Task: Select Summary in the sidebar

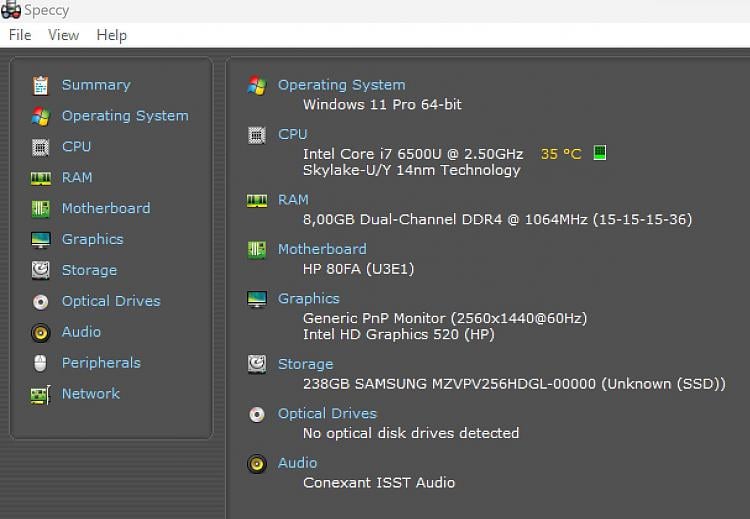Action: [x=96, y=85]
